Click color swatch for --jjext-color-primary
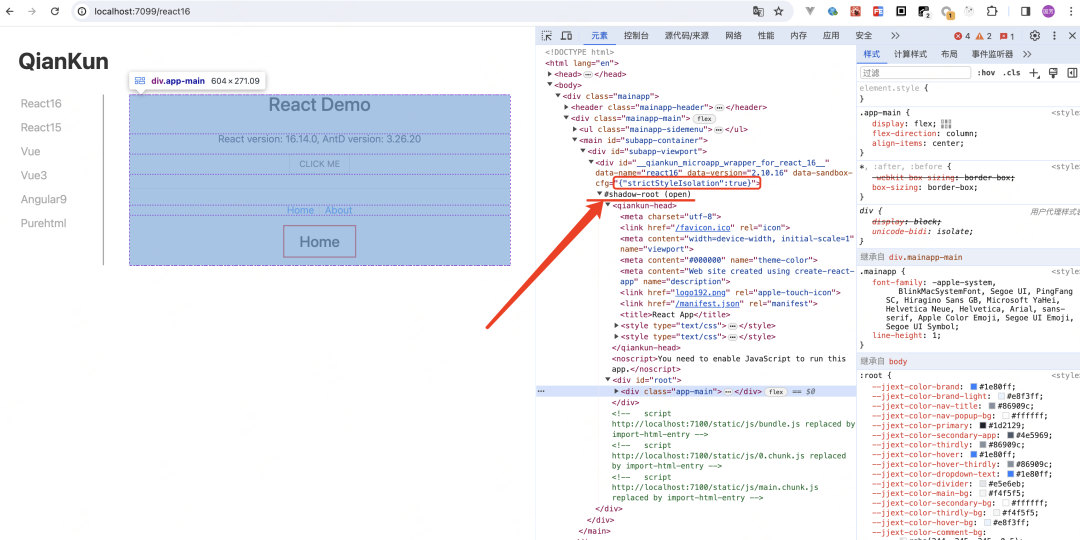The height and width of the screenshot is (540, 1080). point(983,426)
